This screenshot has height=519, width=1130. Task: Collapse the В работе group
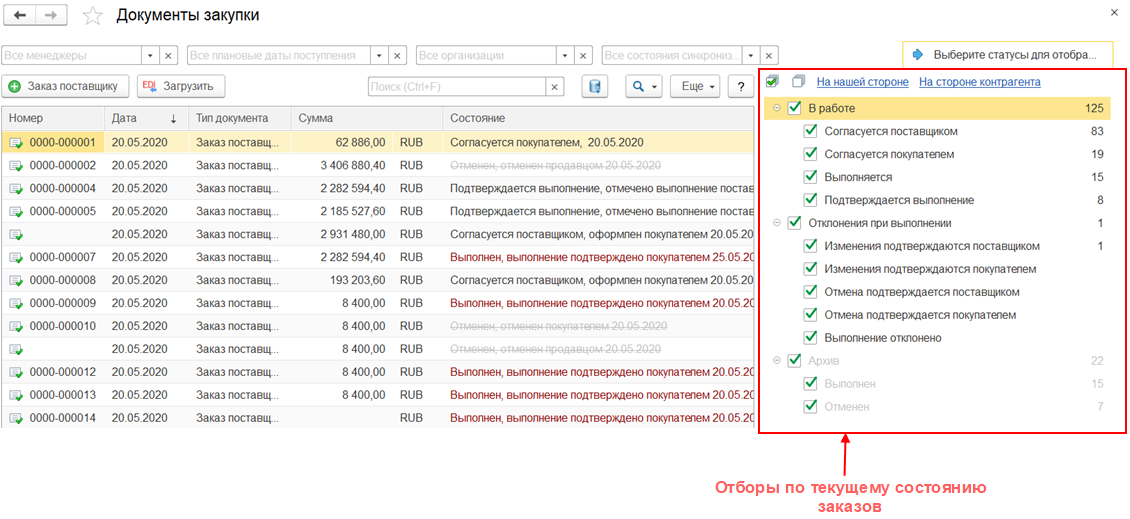point(777,108)
